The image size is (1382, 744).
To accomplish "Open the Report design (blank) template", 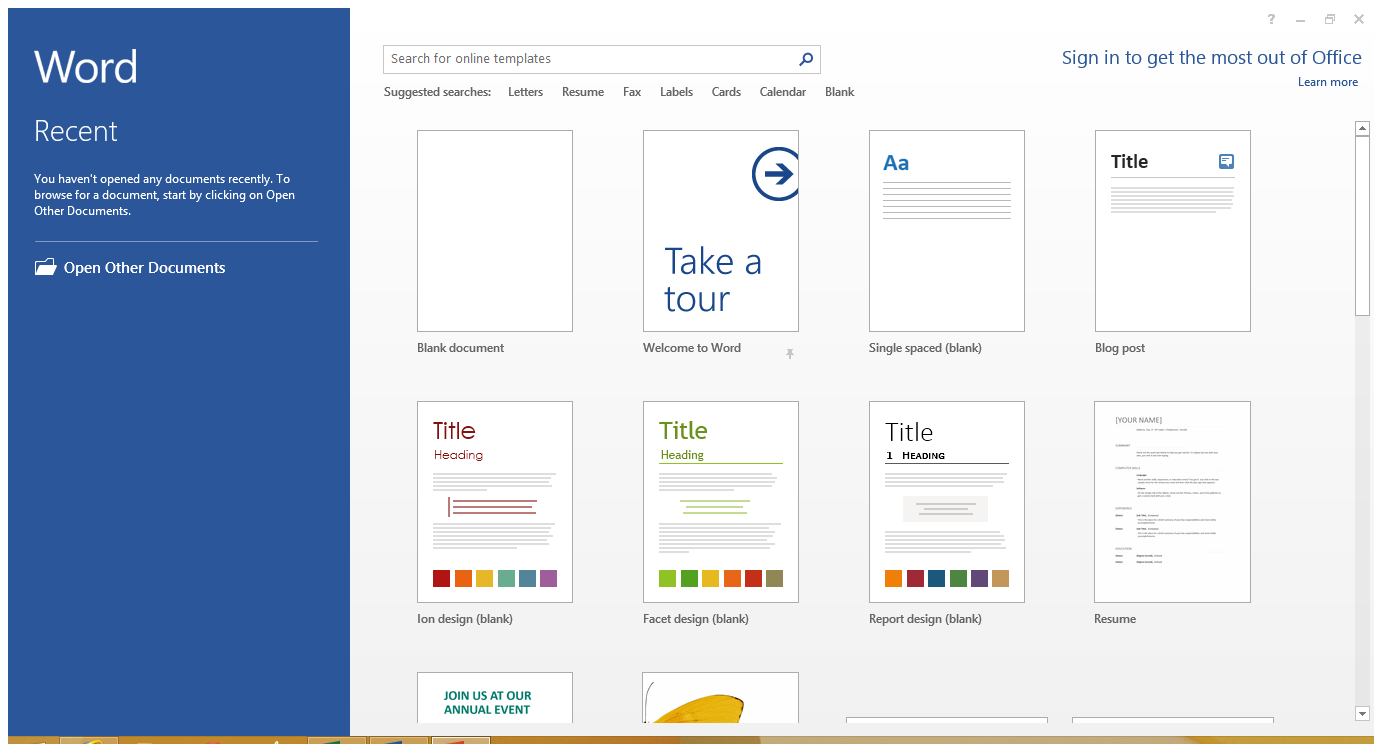I will click(x=947, y=502).
